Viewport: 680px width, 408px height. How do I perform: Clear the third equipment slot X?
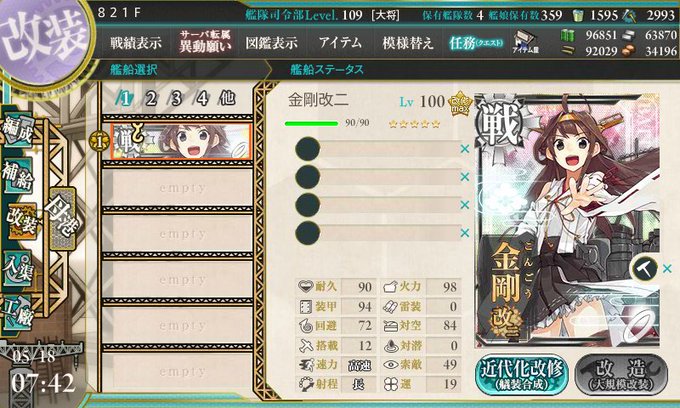pos(464,205)
